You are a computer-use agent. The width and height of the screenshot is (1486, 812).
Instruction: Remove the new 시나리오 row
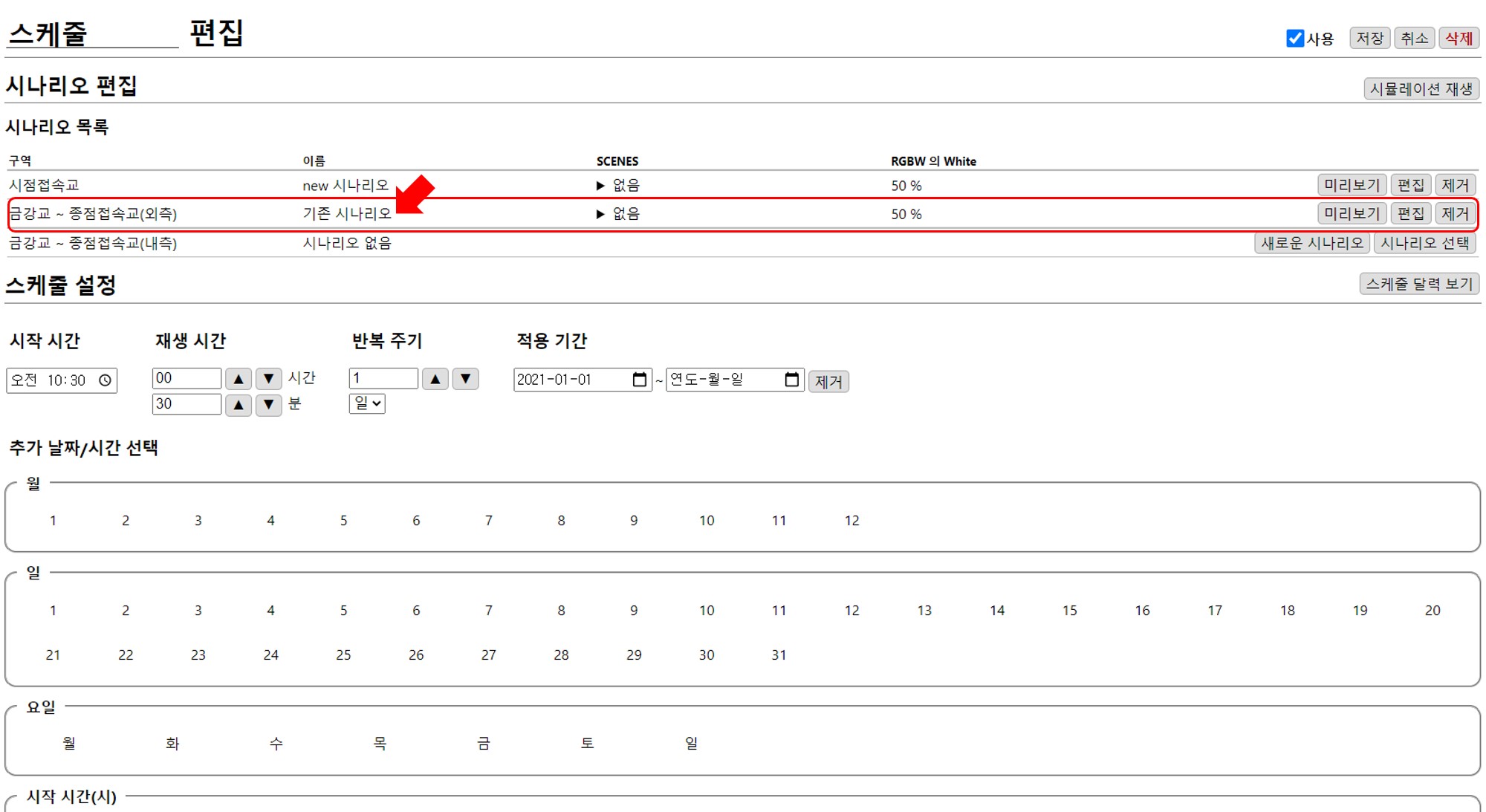(x=1455, y=185)
